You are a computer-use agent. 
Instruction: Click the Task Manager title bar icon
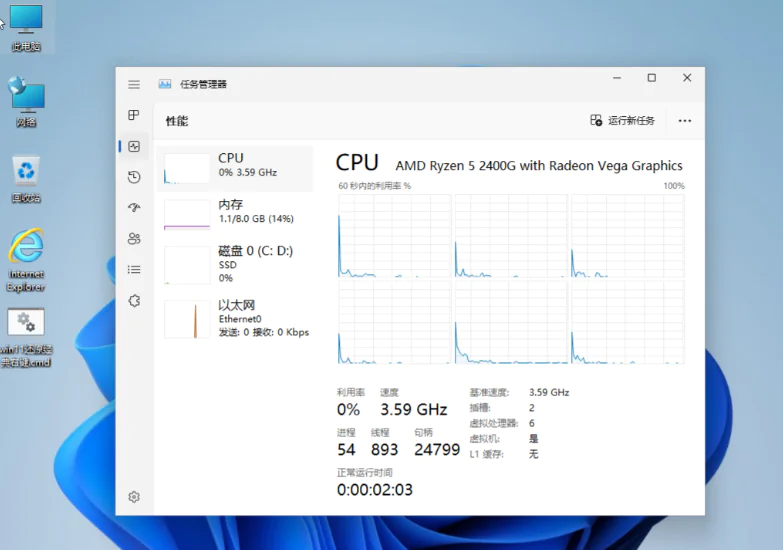tap(165, 84)
